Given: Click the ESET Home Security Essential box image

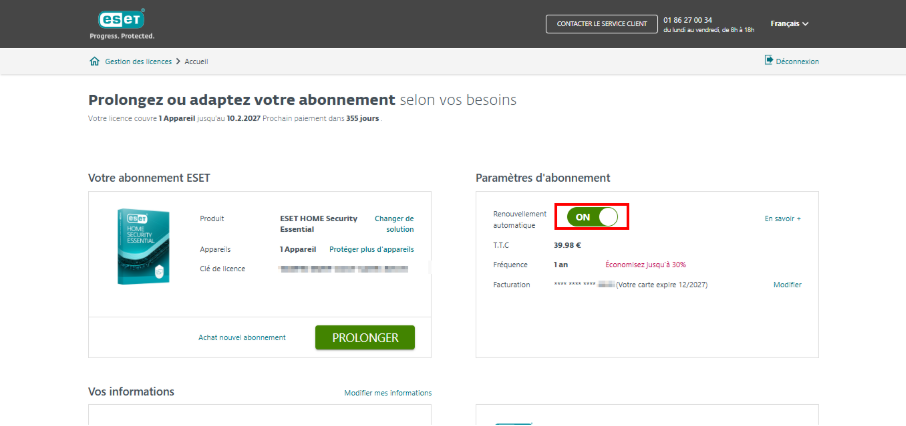Looking at the screenshot, I should (144, 247).
